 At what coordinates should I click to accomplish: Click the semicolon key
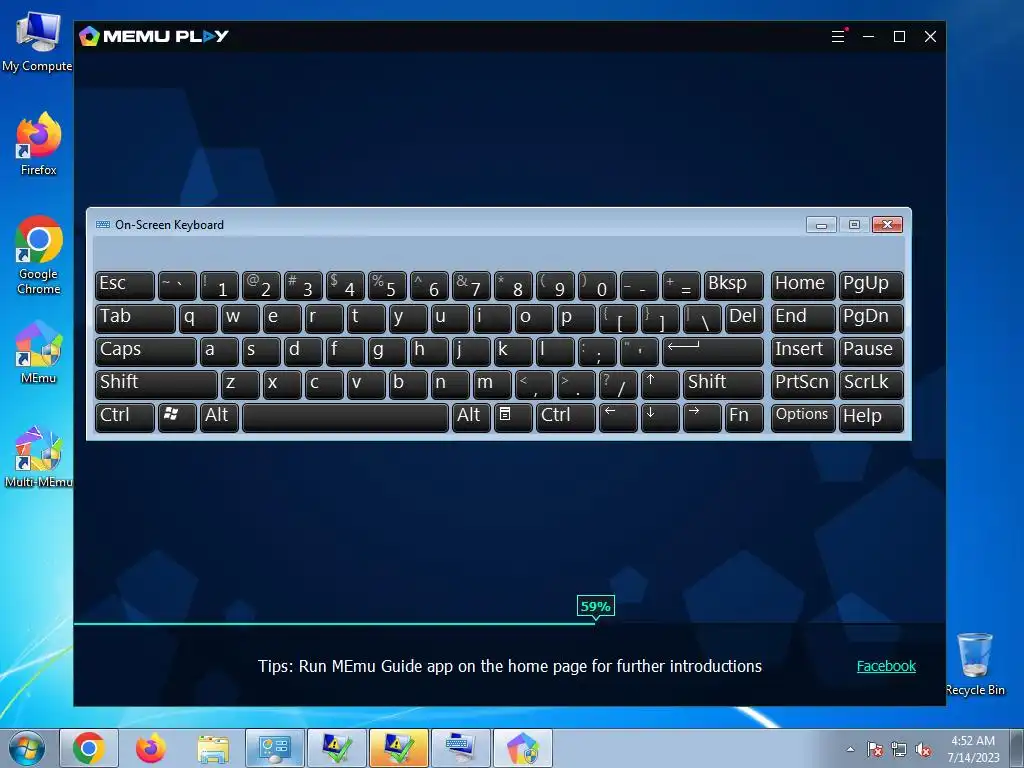click(597, 351)
